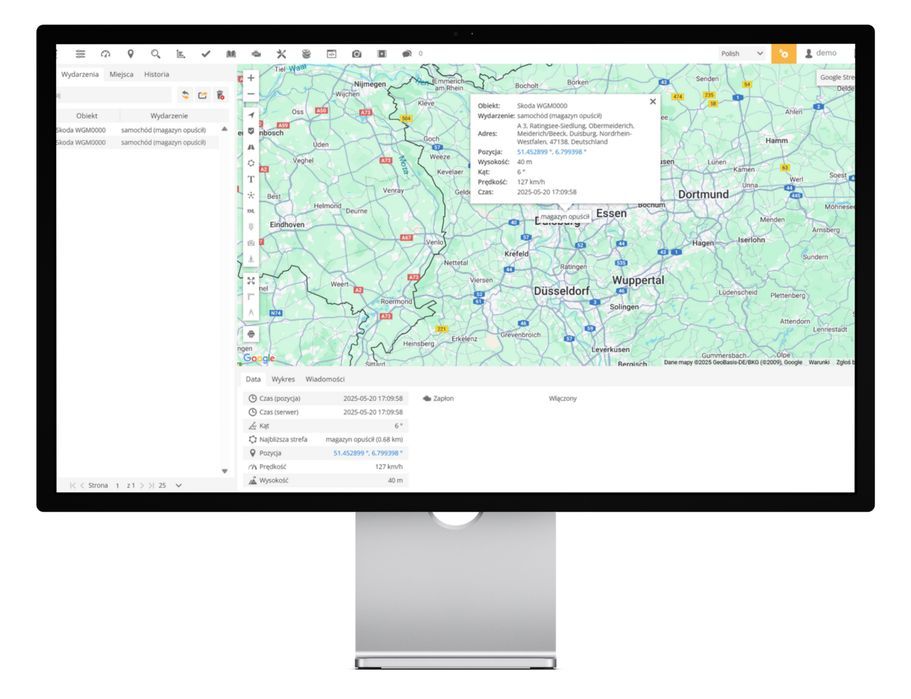
Task: Zoom in the map with plus
Action: pos(251,78)
